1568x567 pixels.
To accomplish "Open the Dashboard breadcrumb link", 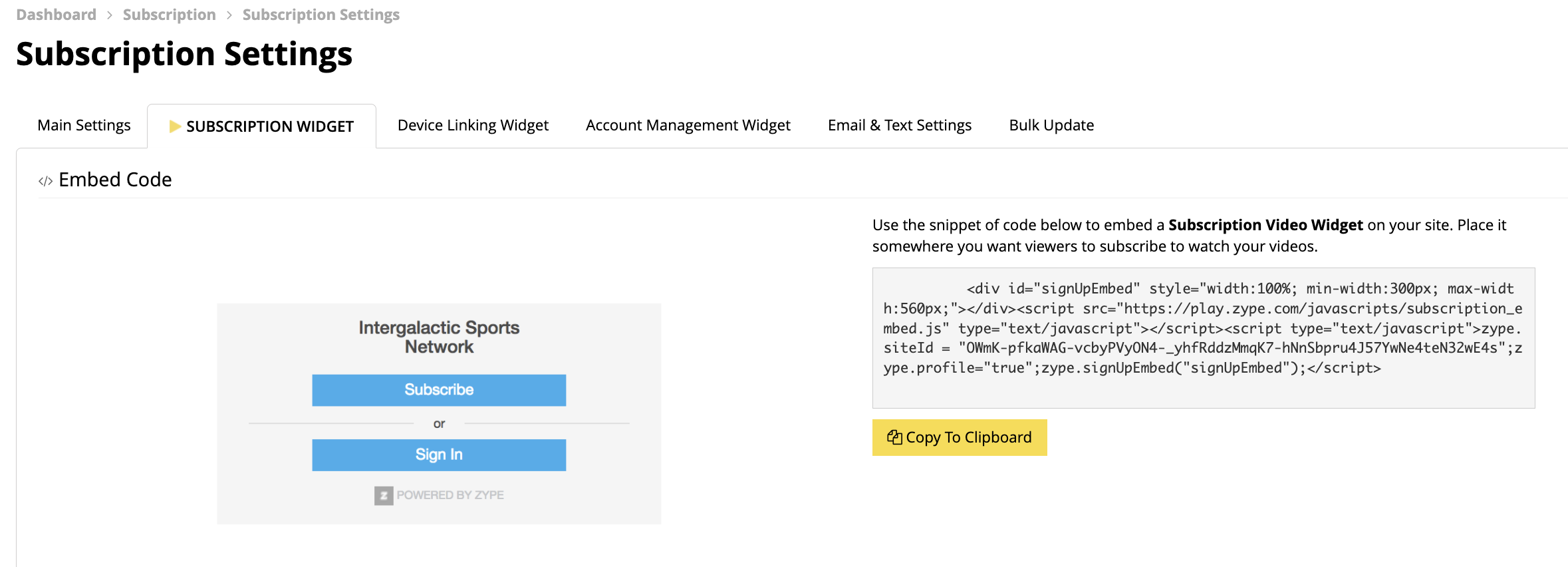I will (x=57, y=15).
